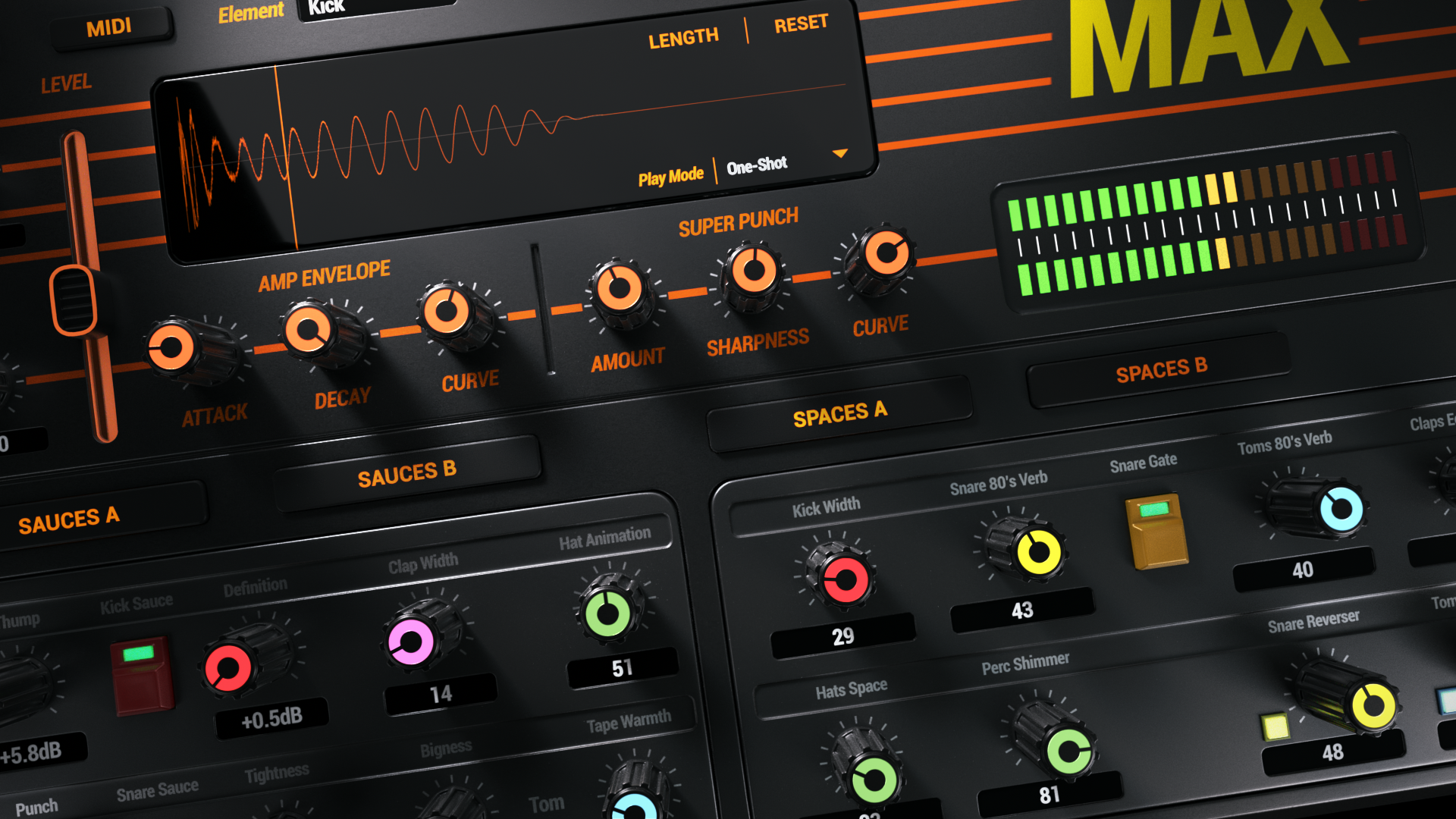Screen dimensions: 1456x819
Task: Click the green Hat Animation knob
Action: [x=608, y=613]
